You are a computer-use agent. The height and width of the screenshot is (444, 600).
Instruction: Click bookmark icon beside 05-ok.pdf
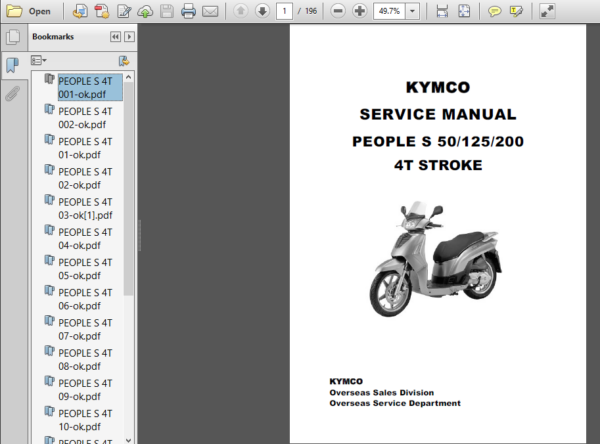(49, 261)
